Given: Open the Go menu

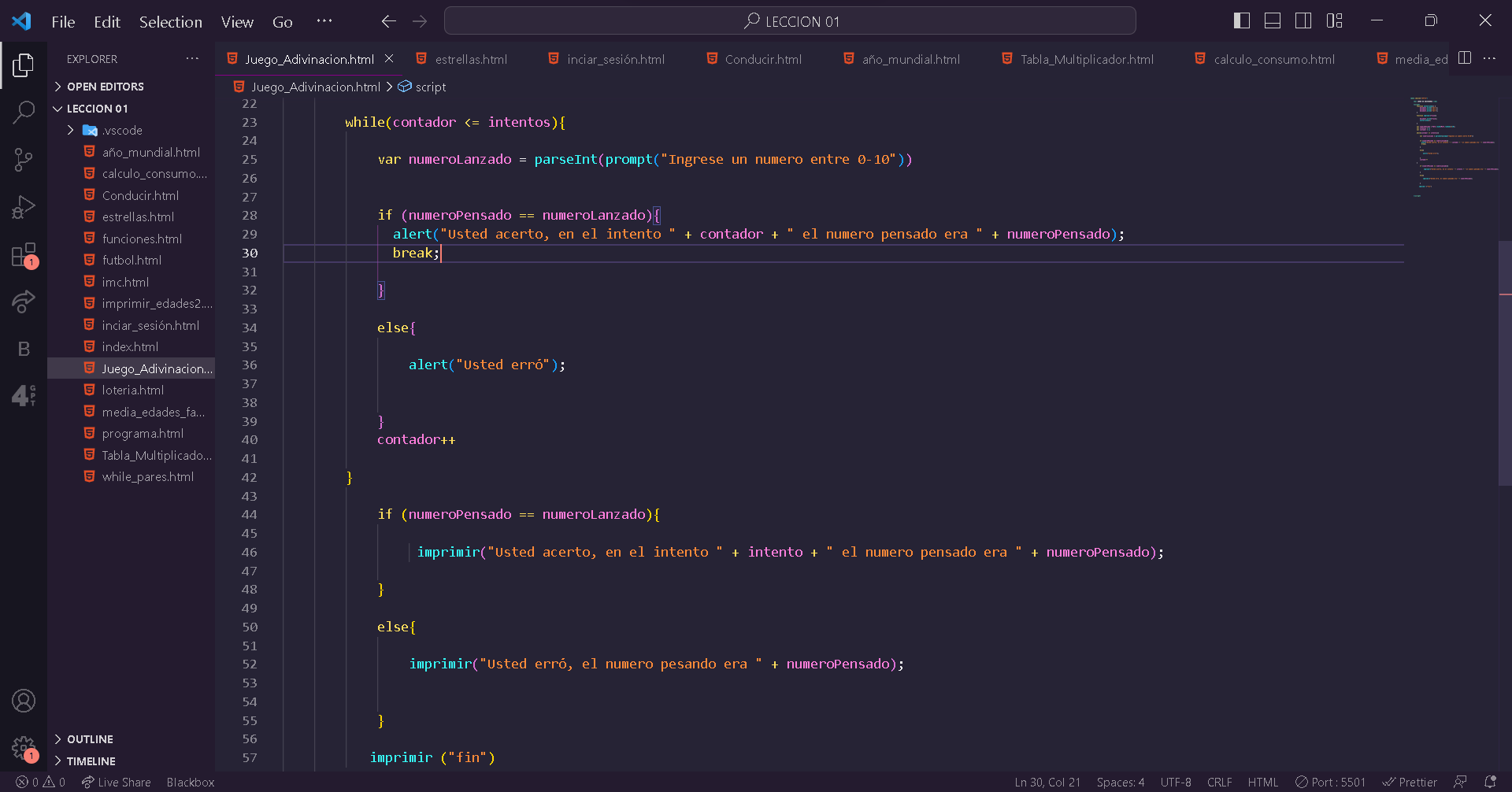Looking at the screenshot, I should pyautogui.click(x=283, y=22).
